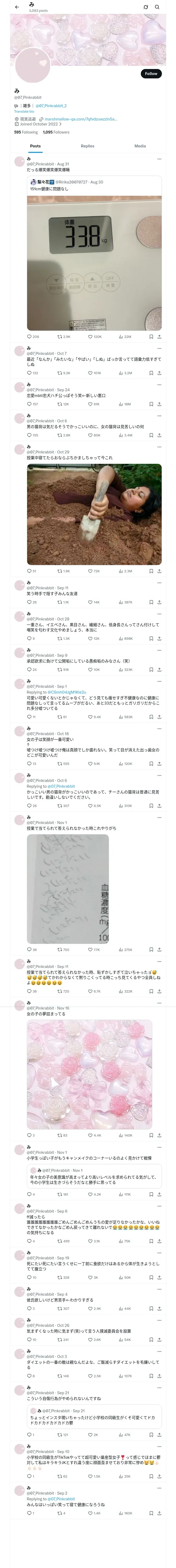Open more options on the Aug 31 post

tap(159, 159)
